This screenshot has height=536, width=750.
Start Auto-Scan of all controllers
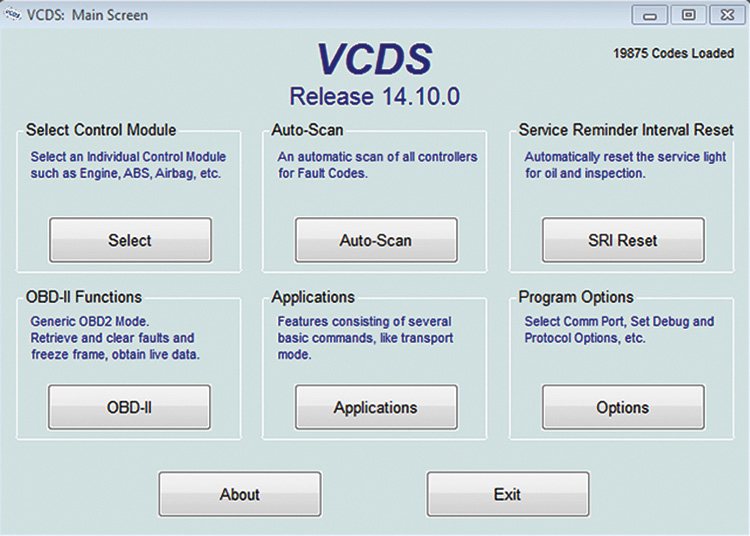[376, 240]
